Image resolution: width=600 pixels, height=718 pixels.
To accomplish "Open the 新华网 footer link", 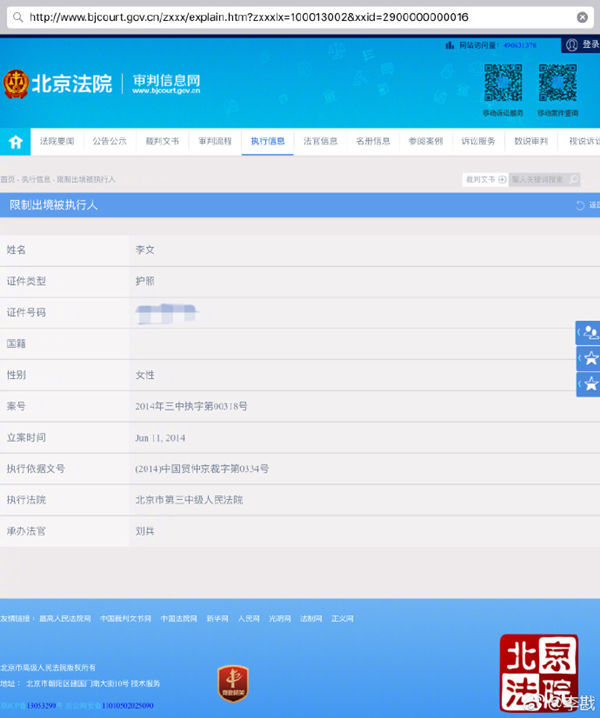I will (217, 619).
